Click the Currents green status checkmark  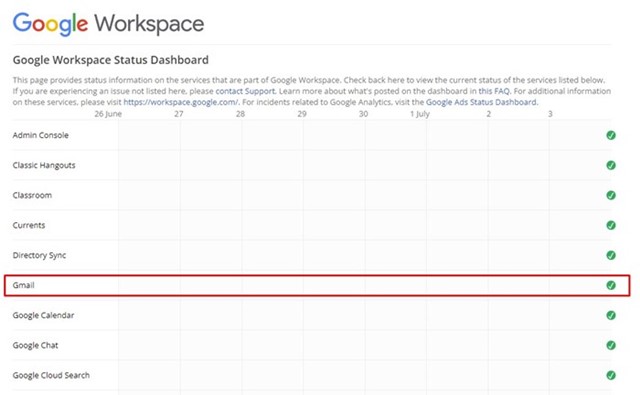tap(611, 225)
